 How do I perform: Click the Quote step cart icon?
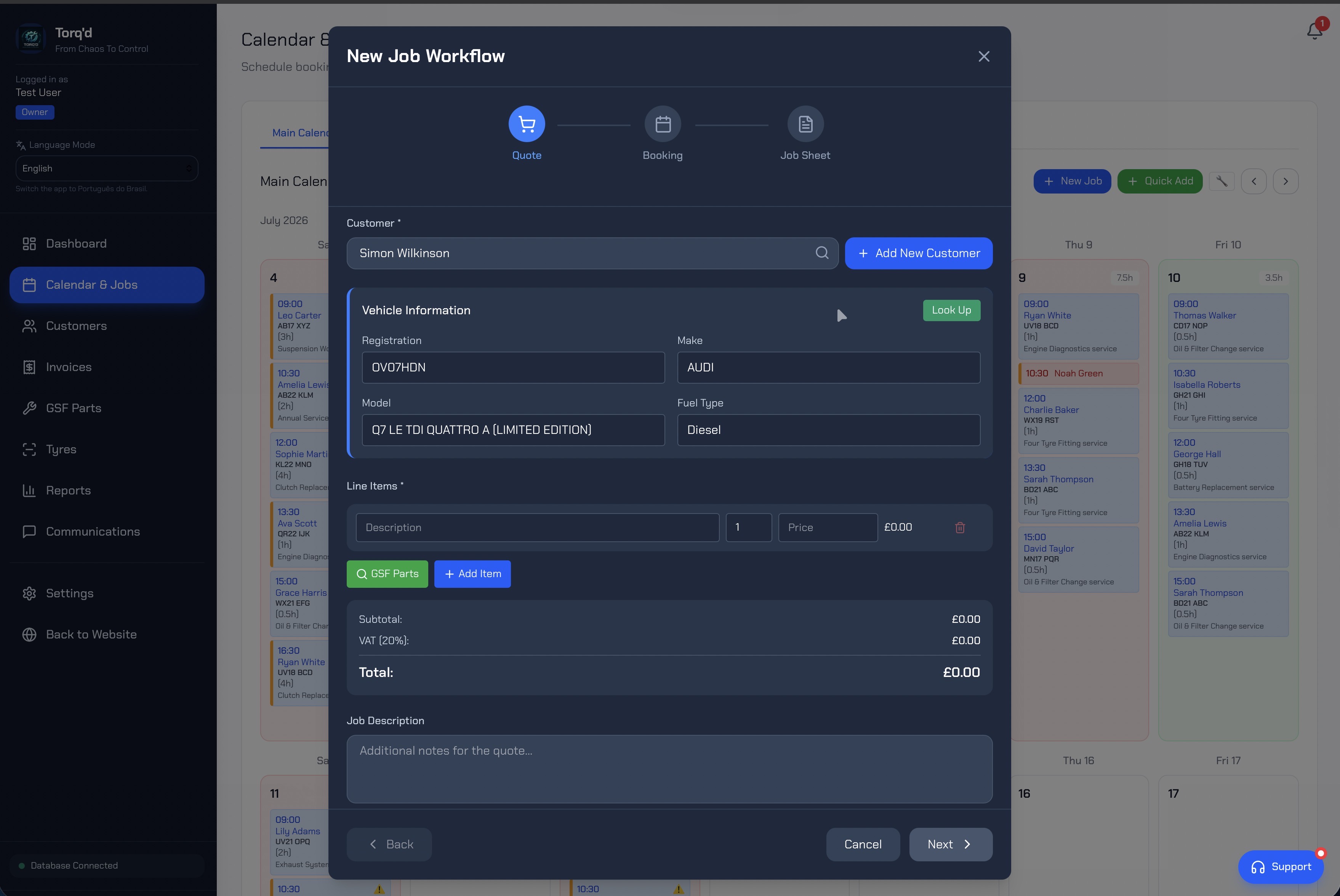click(526, 124)
